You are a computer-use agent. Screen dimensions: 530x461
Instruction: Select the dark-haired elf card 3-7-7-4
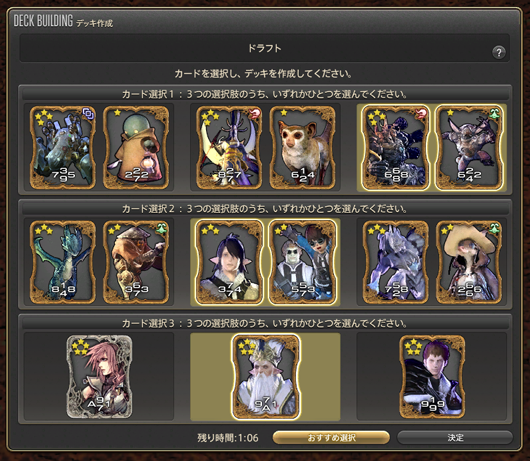[229, 262]
